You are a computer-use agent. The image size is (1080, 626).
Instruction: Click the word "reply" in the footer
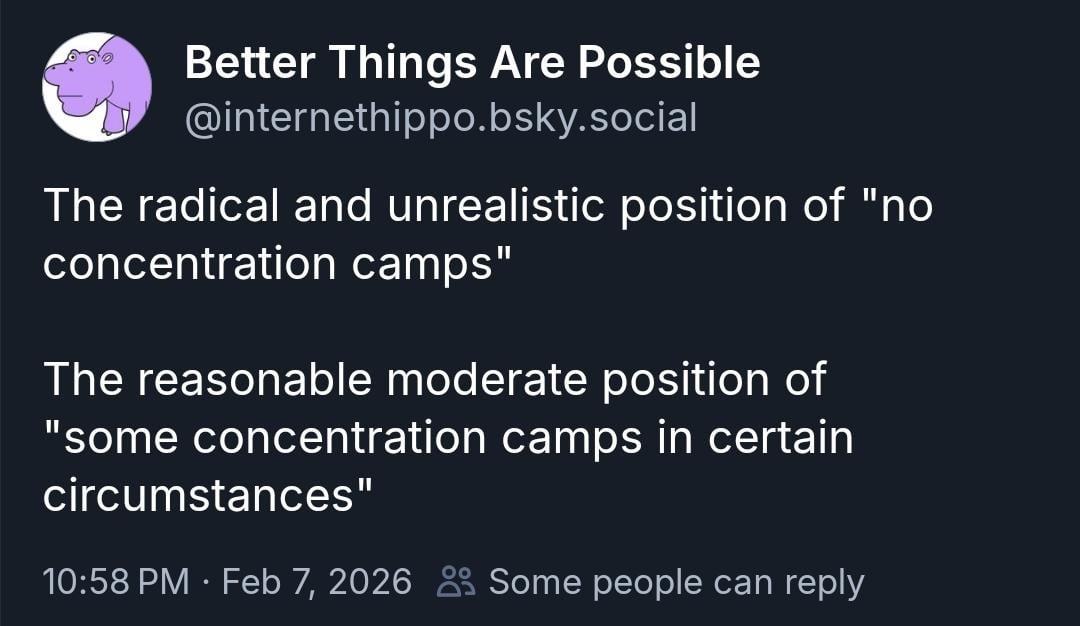(821, 581)
